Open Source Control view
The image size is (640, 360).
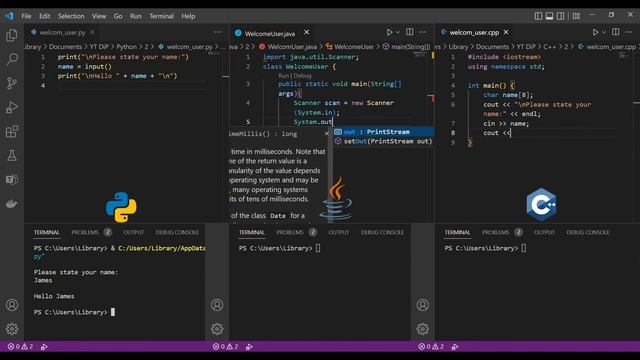click(12, 83)
